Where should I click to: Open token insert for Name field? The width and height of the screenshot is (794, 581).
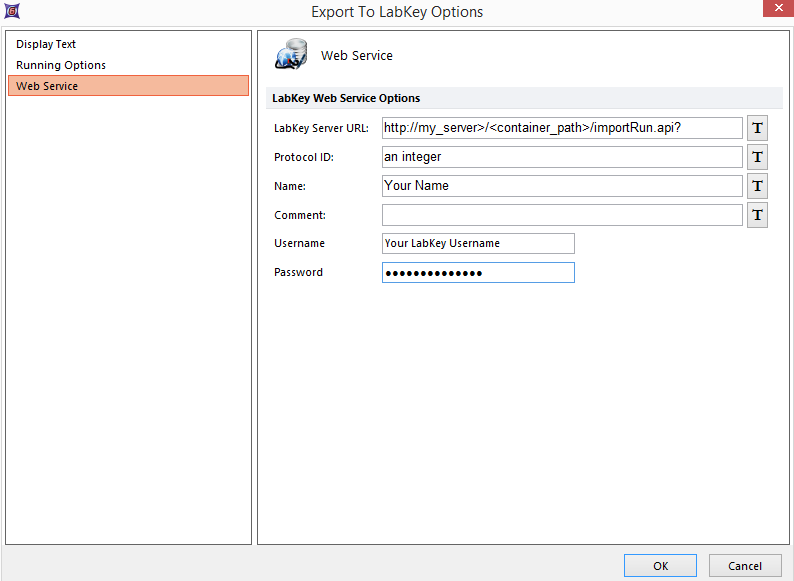coord(757,186)
